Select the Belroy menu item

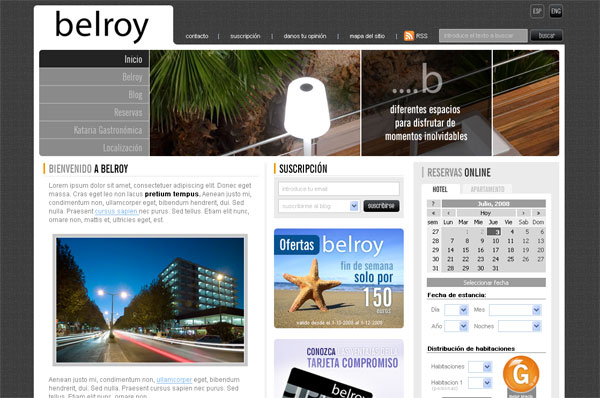pyautogui.click(x=94, y=77)
